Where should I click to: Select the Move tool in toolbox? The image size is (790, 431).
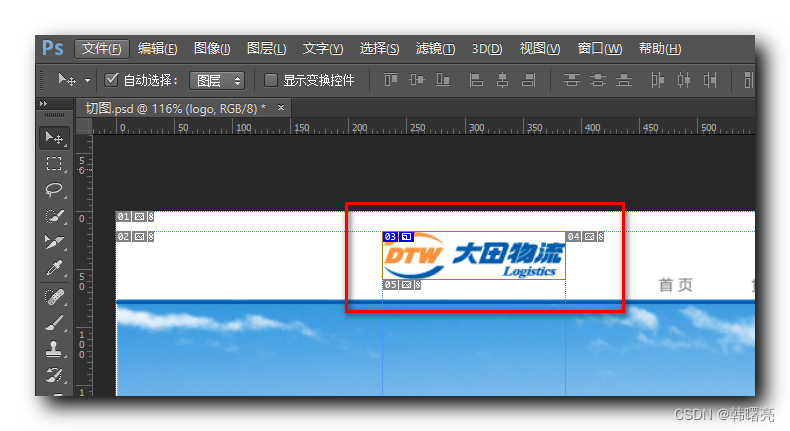[54, 138]
